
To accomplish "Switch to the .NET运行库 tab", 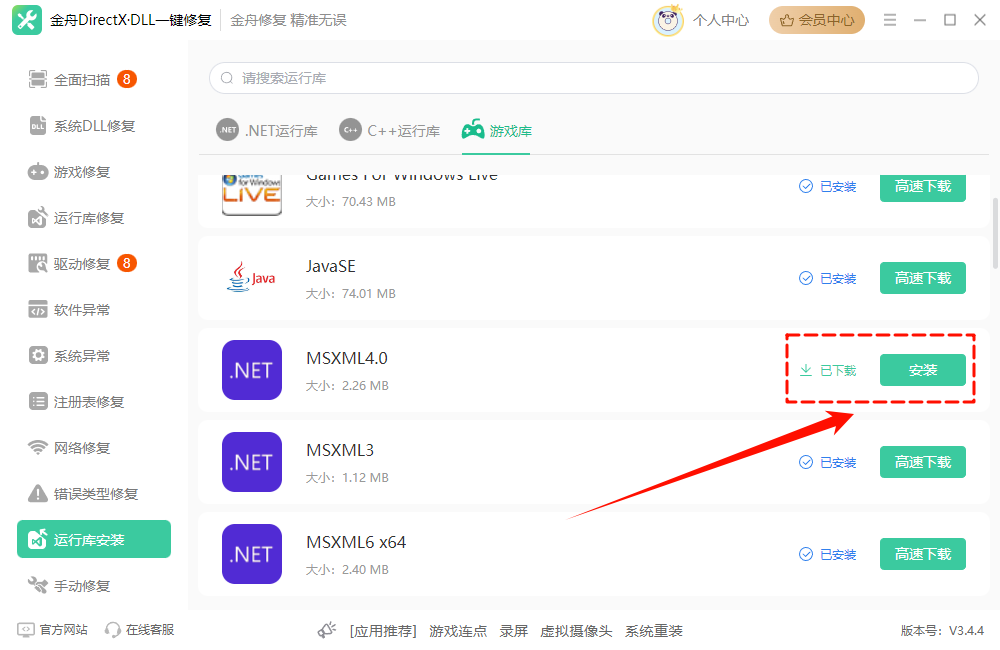I will (267, 131).
